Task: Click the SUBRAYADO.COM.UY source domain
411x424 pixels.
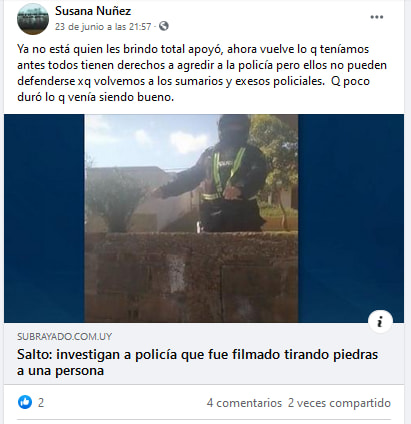Action: pos(64,336)
